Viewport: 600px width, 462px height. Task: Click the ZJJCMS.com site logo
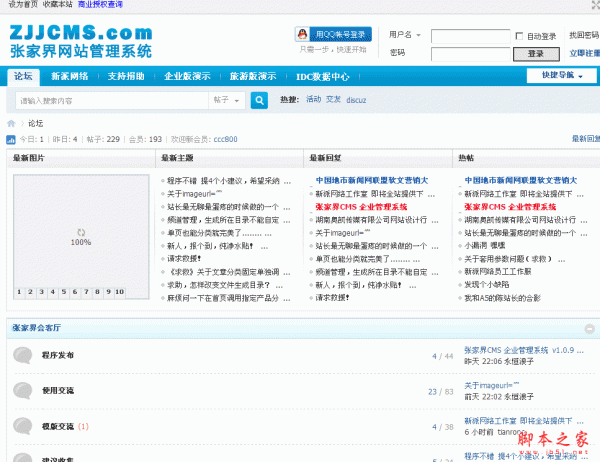81,41
